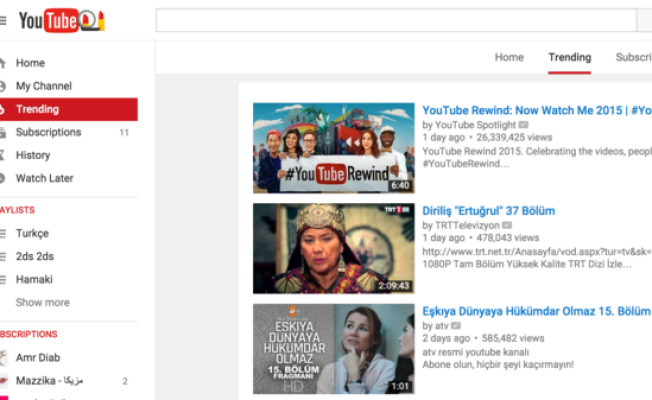The width and height of the screenshot is (652, 400).
Task: Click the Subscriptions icon in the sidebar
Action: click(x=2, y=133)
